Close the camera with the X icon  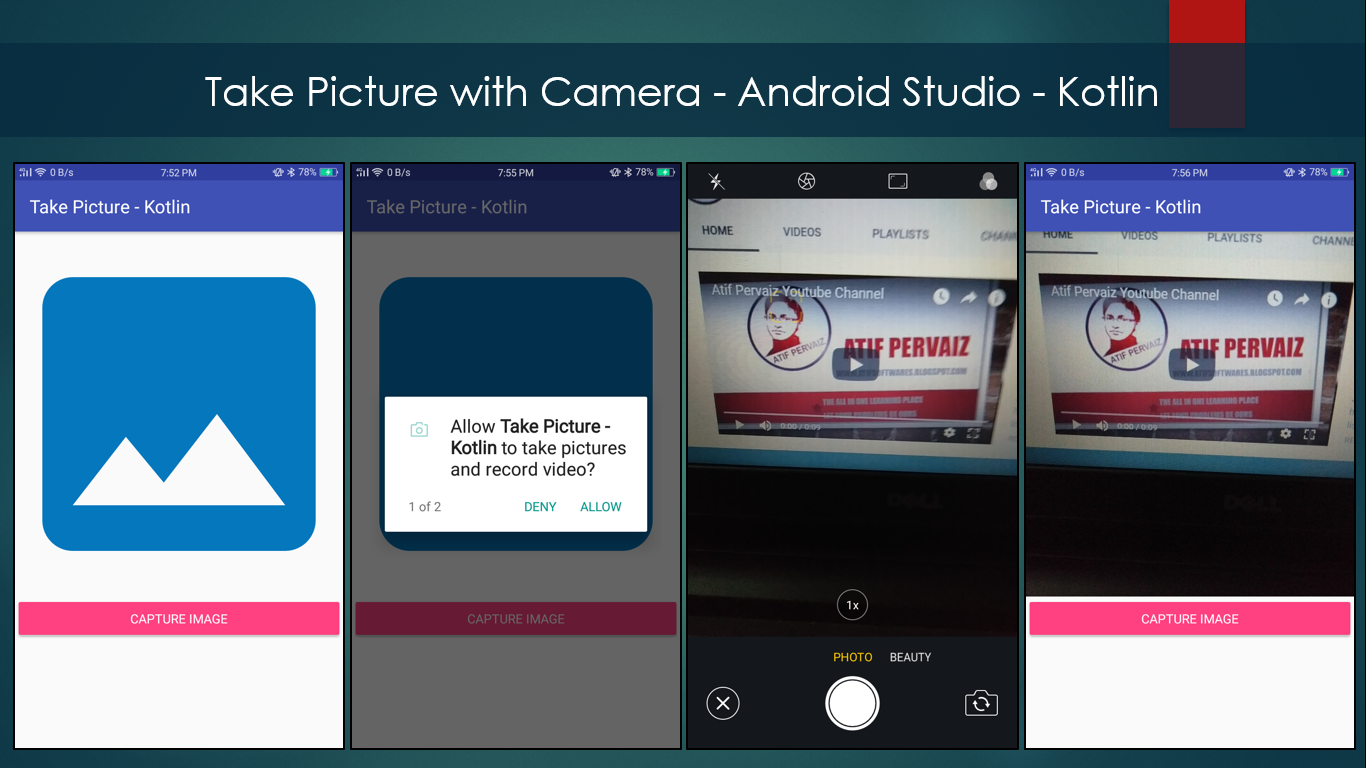pyautogui.click(x=723, y=703)
